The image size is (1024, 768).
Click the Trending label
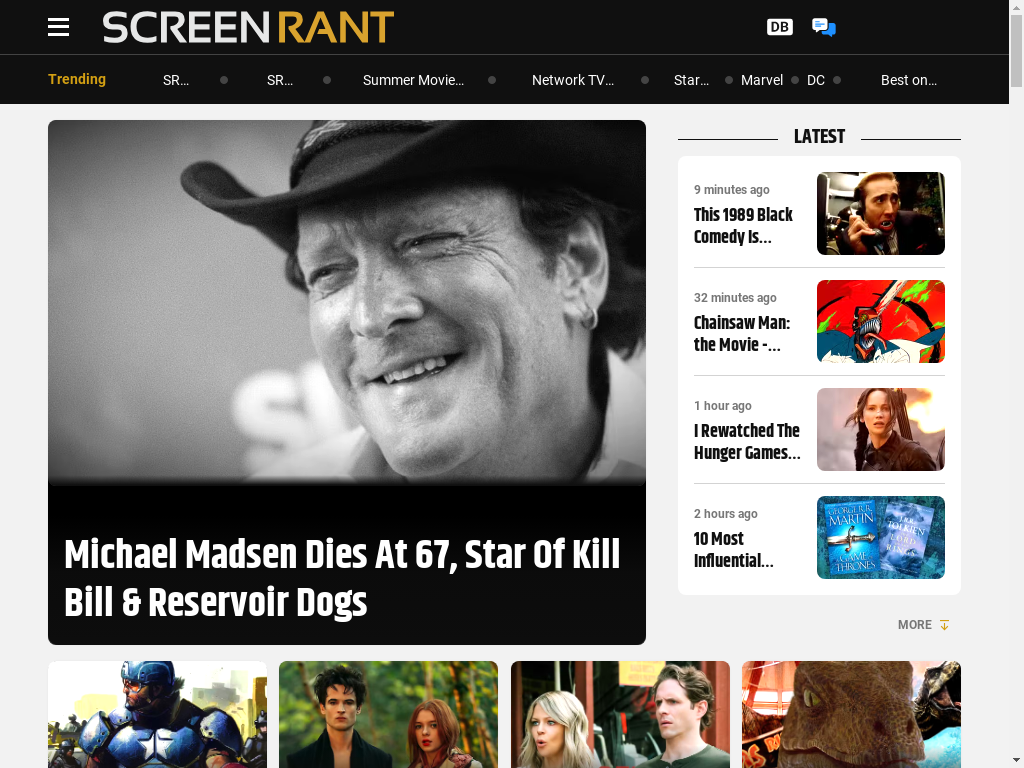76,79
